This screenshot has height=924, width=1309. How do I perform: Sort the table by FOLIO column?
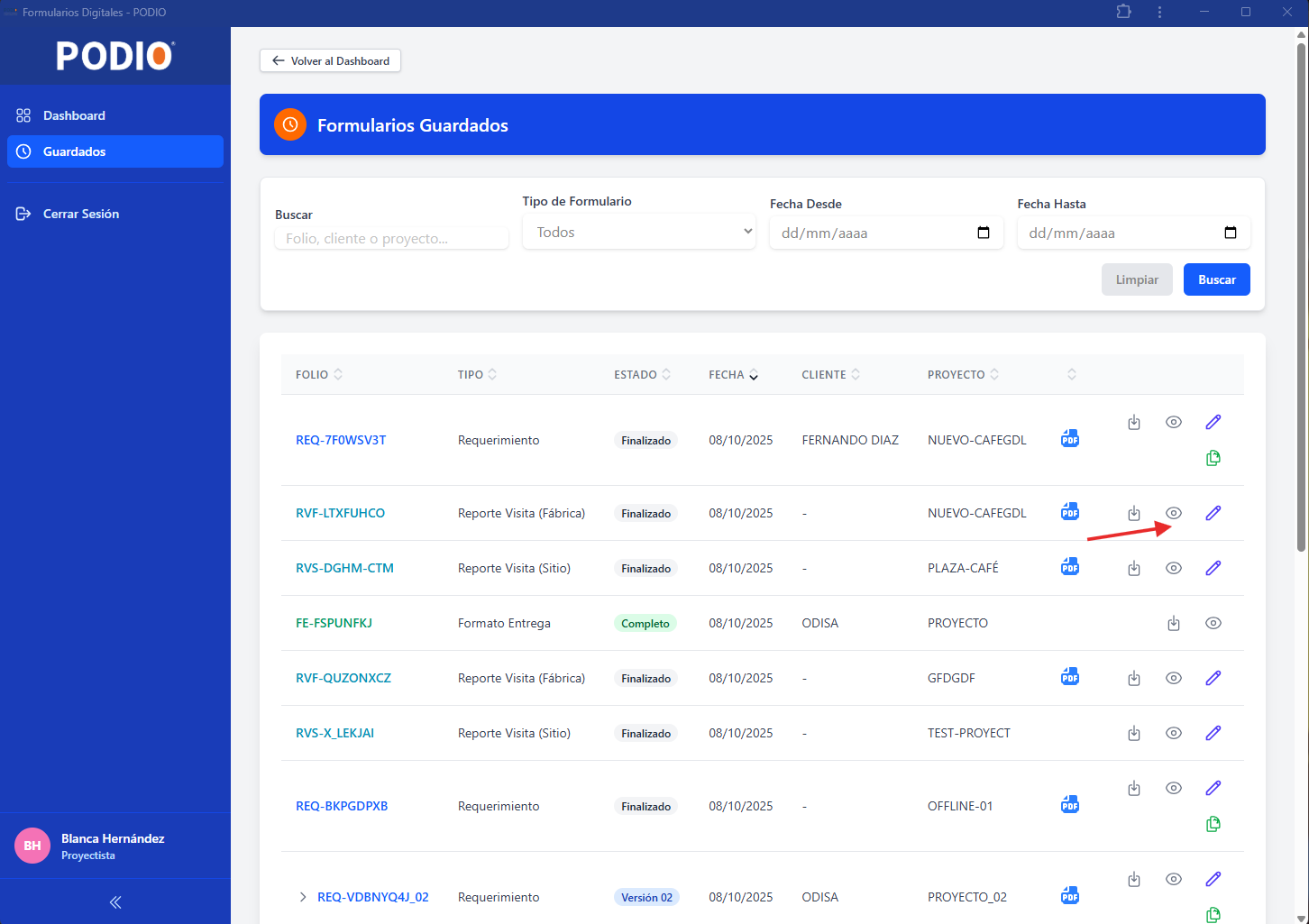tap(319, 374)
